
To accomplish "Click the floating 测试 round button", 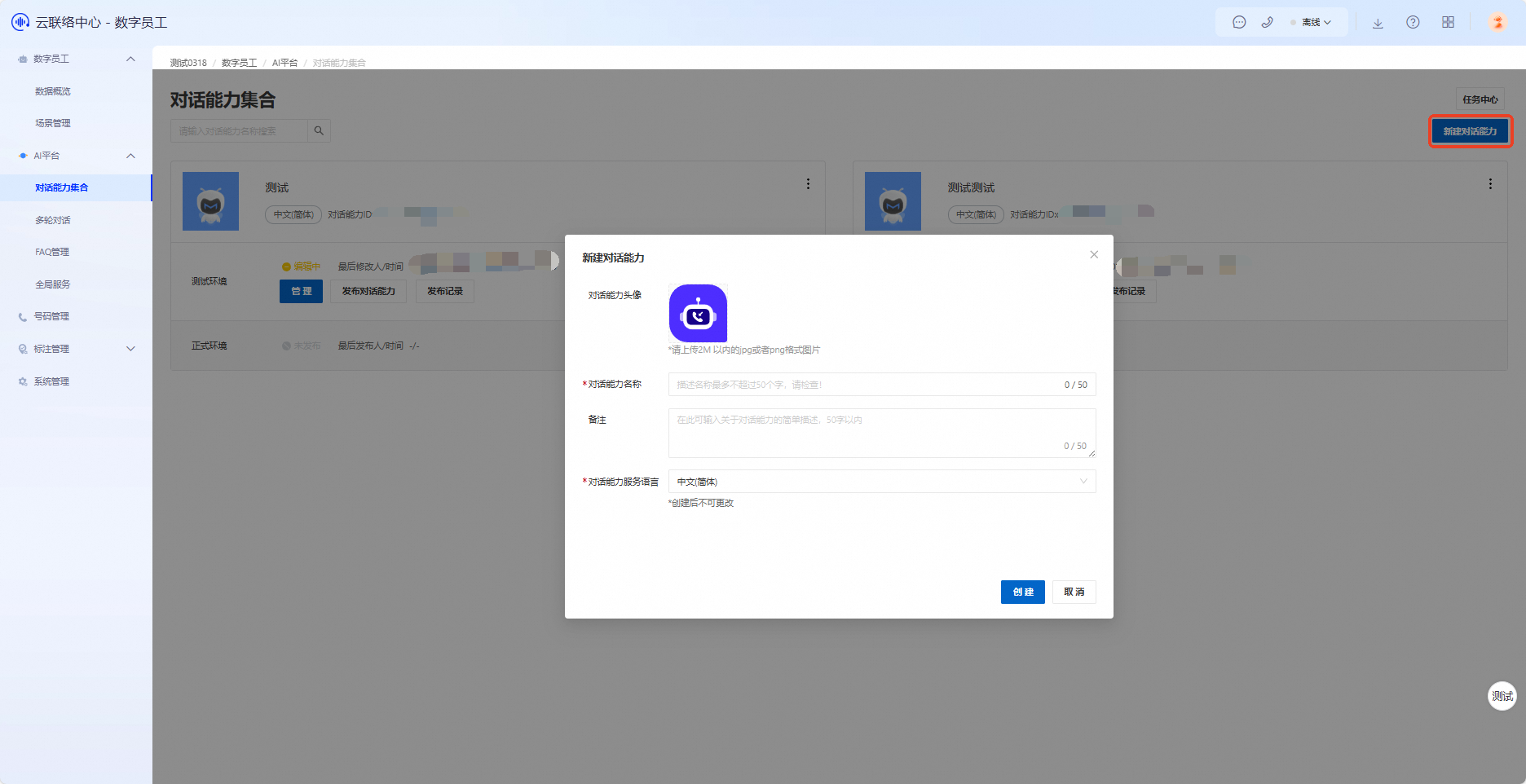I will (1502, 696).
